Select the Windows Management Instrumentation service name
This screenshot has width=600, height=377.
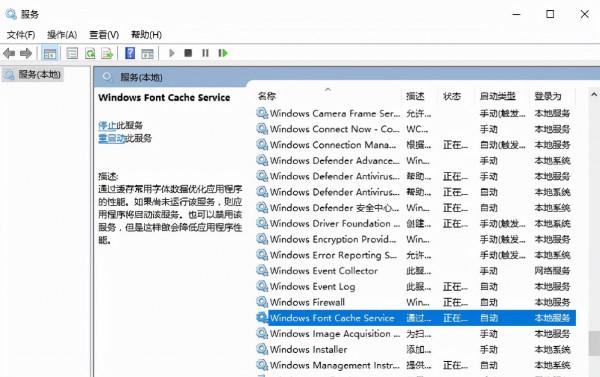(x=335, y=365)
